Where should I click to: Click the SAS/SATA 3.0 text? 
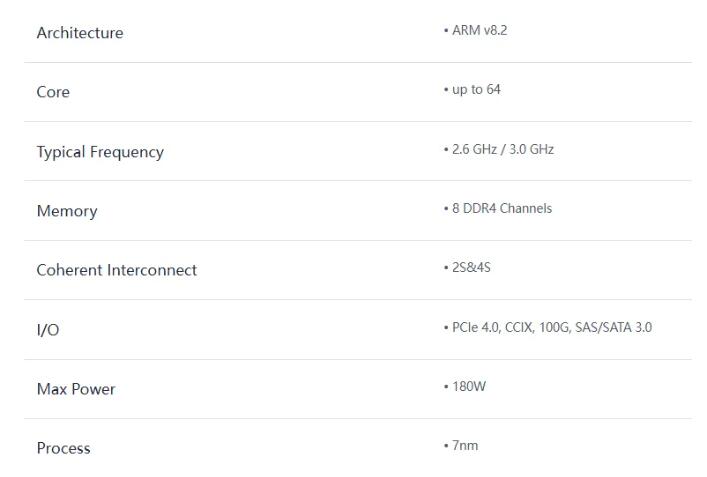(x=615, y=327)
